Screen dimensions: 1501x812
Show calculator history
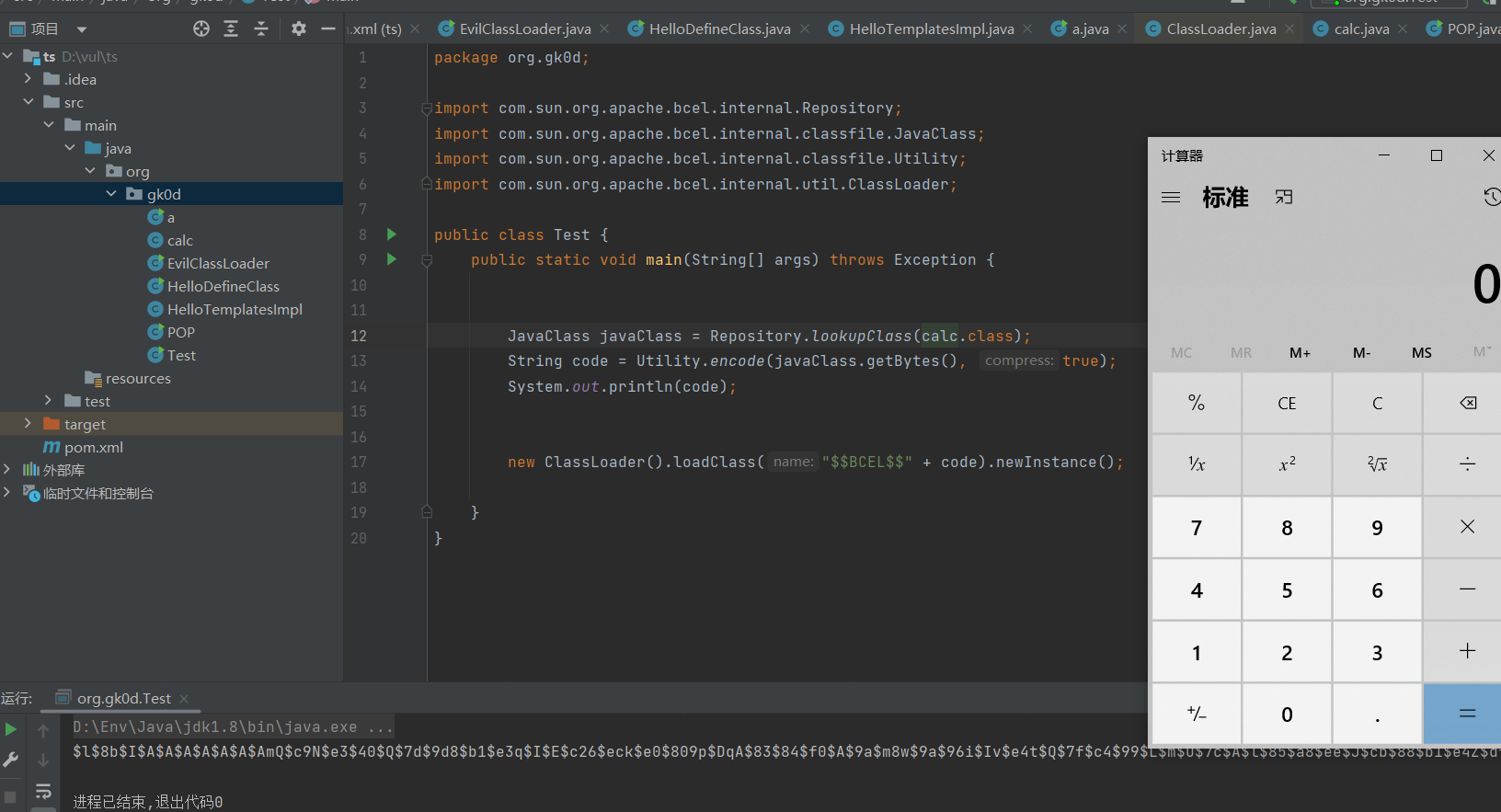tap(1492, 197)
